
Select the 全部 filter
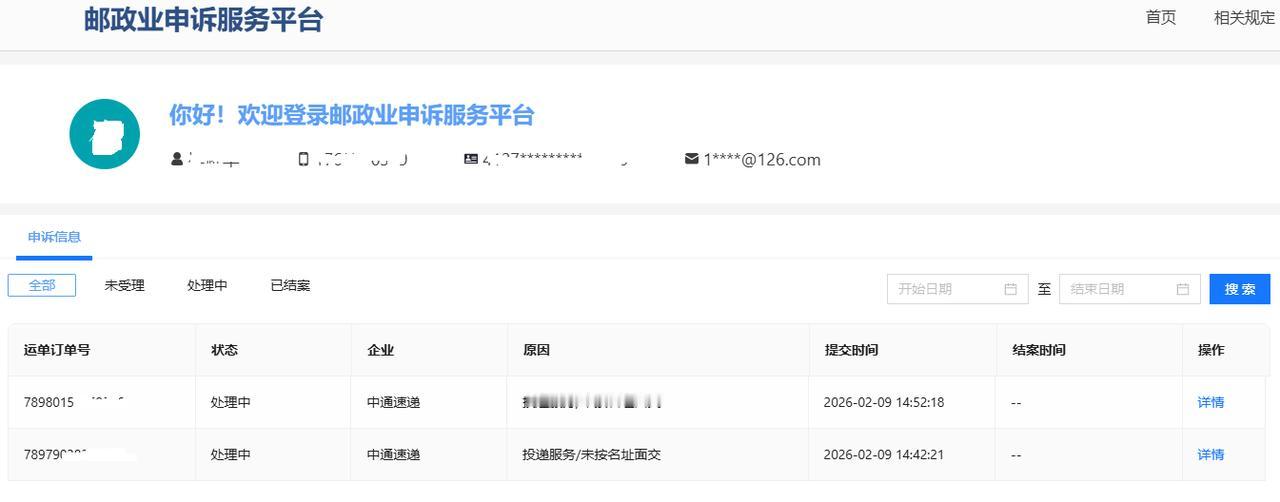[42, 285]
